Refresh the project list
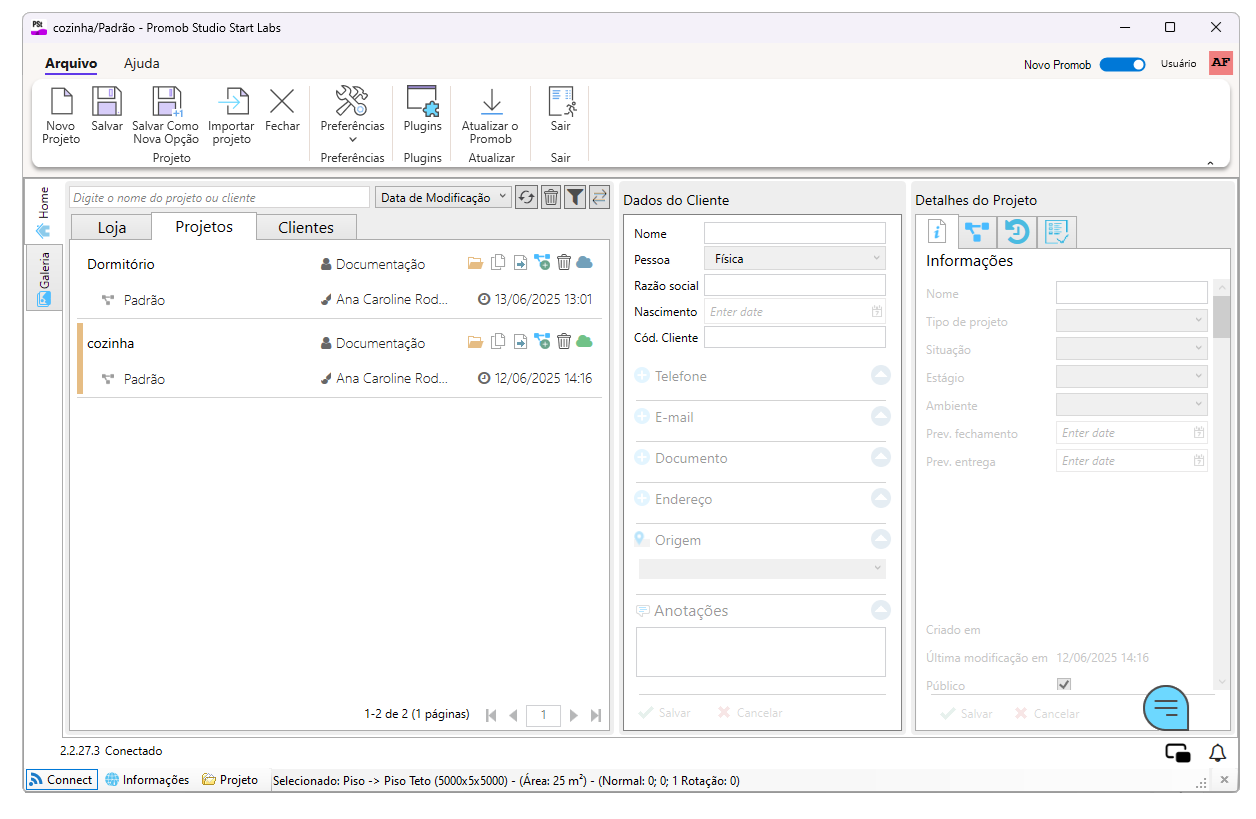The height and width of the screenshot is (819, 1256). click(x=527, y=197)
